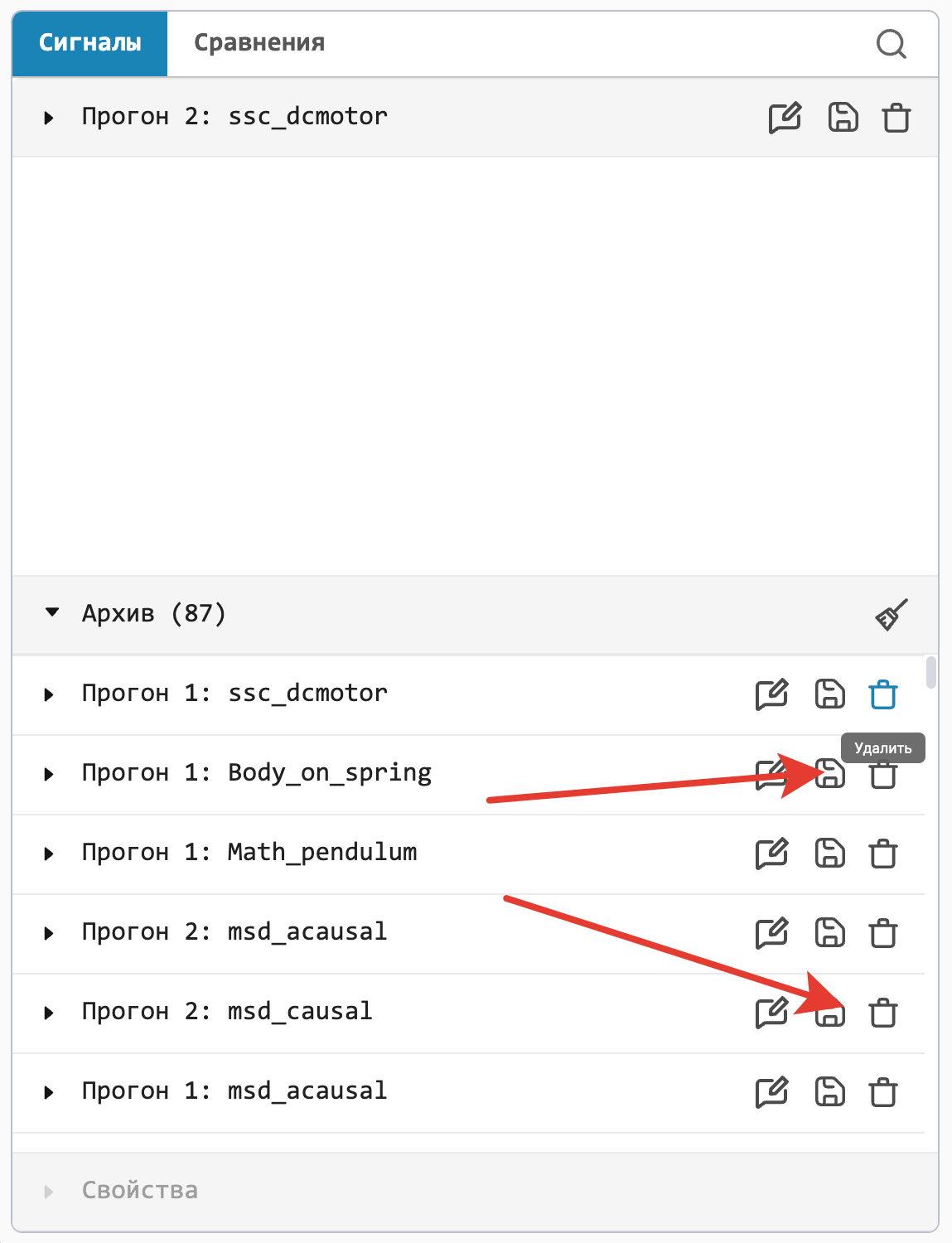952x1243 pixels.
Task: Collapse the Архив (87) section
Action: 51,613
